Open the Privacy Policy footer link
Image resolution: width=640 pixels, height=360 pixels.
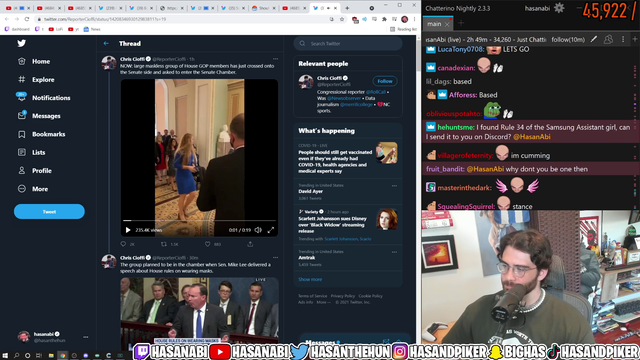point(343,296)
